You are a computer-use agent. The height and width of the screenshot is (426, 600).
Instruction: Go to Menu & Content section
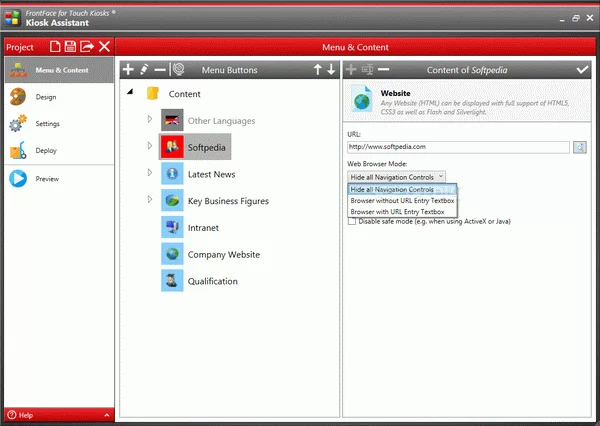(x=59, y=70)
